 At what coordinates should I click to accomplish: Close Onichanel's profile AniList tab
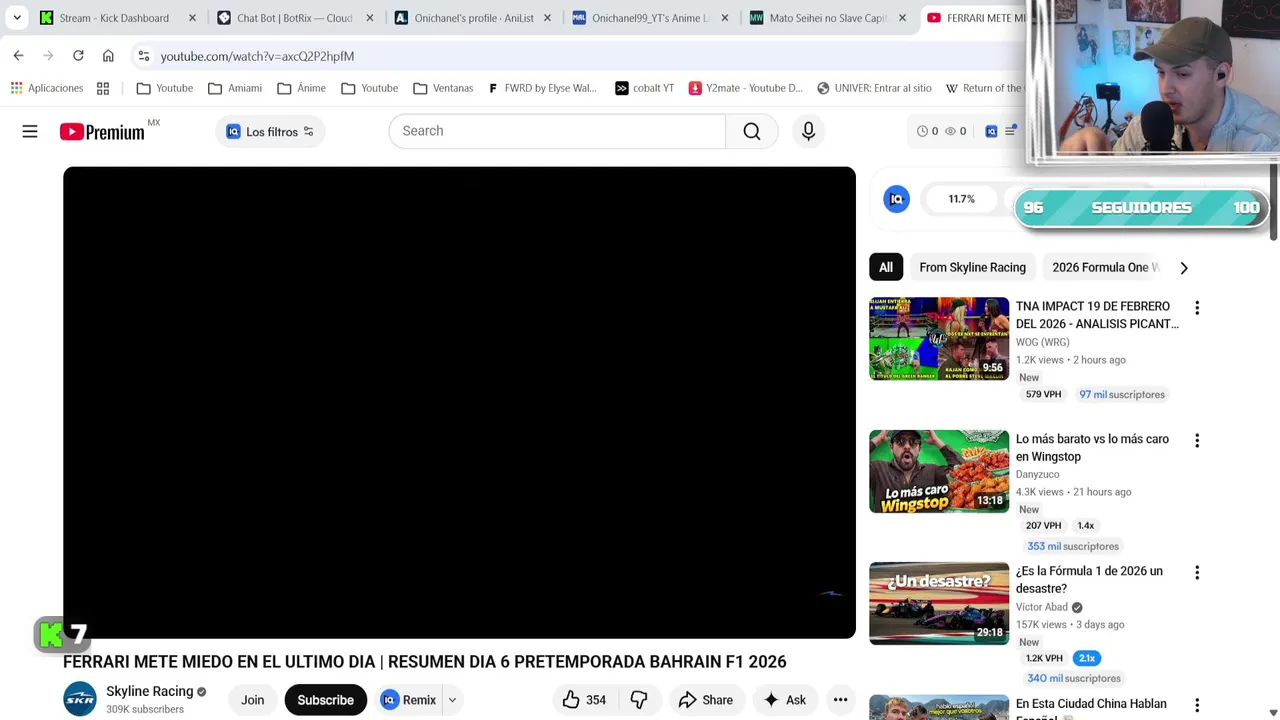pyautogui.click(x=547, y=18)
